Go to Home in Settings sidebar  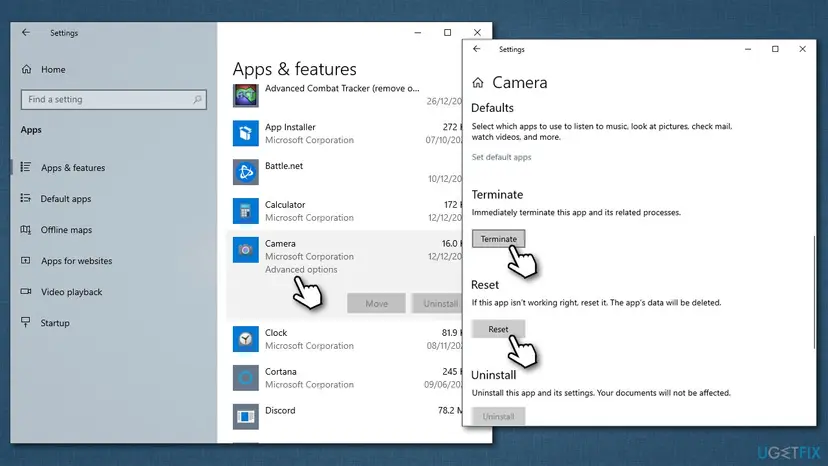pos(53,69)
